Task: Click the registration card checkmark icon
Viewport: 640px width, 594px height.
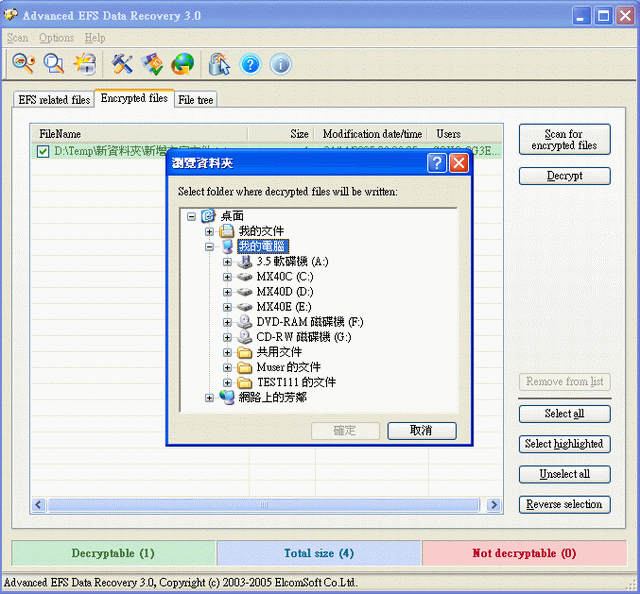Action: [x=152, y=64]
